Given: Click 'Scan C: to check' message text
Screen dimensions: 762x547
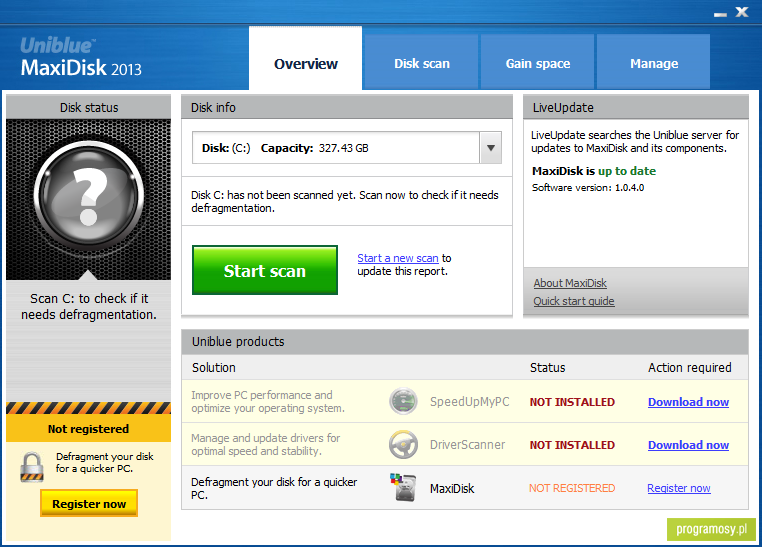Looking at the screenshot, I should pyautogui.click(x=89, y=306).
